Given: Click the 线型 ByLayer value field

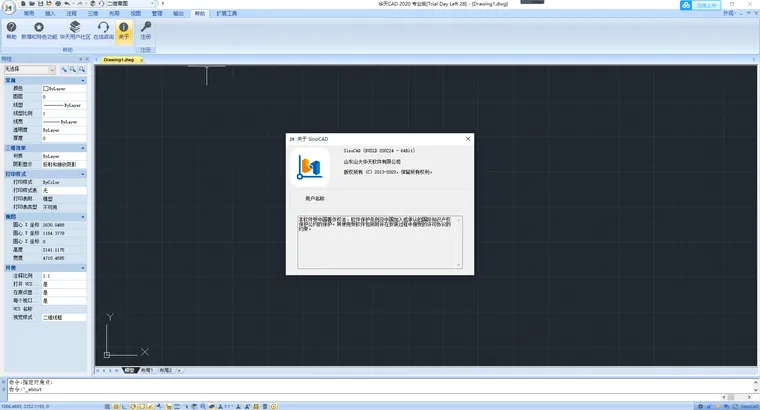Looking at the screenshot, I should [x=64, y=105].
